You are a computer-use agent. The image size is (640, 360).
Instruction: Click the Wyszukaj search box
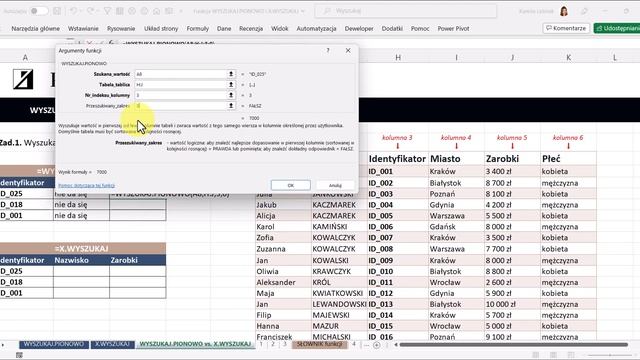pos(406,11)
